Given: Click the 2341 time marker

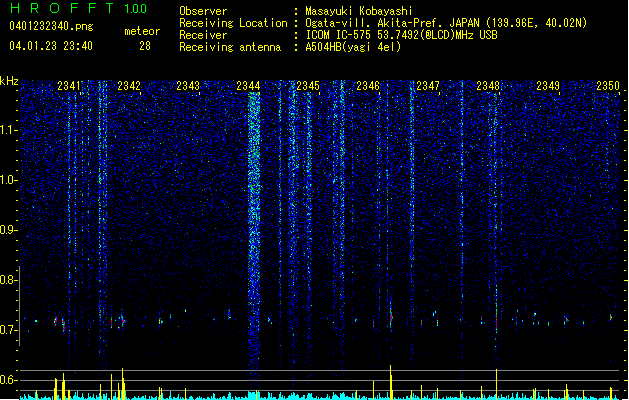Looking at the screenshot, I should pos(69,86).
